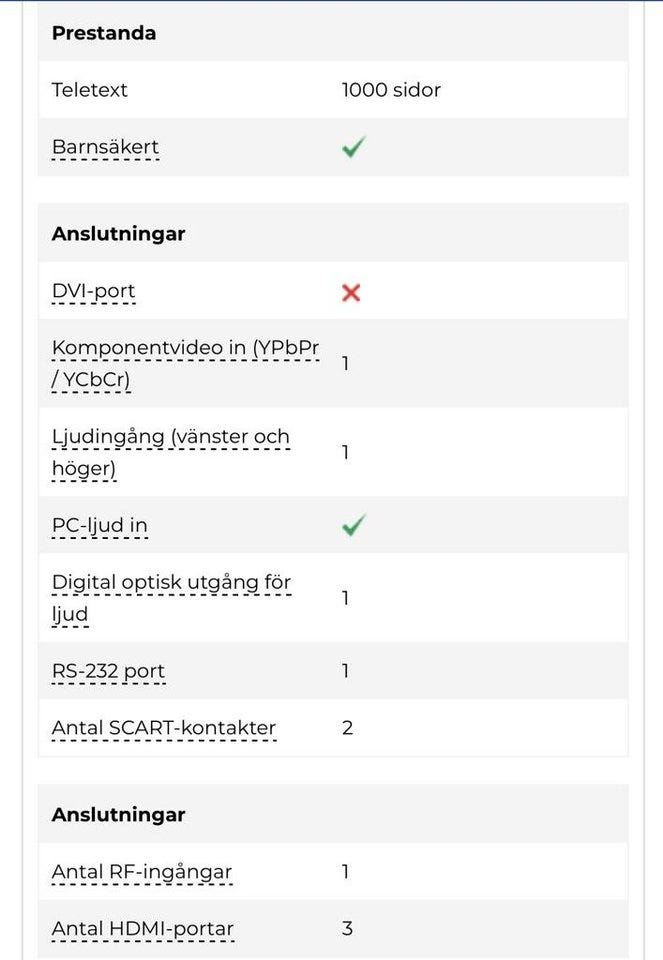Click the RS-232 port label
The height and width of the screenshot is (960, 663).
(108, 670)
